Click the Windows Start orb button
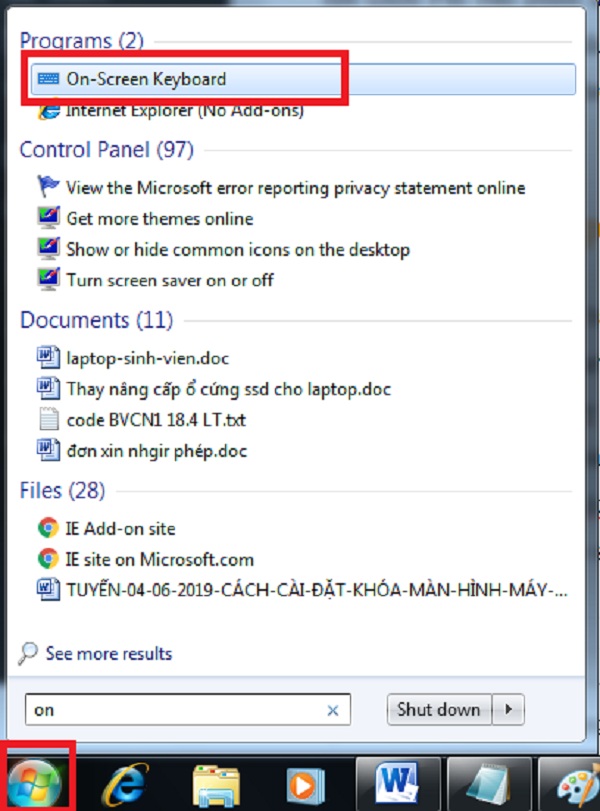Viewport: 600px width, 811px height. [36, 782]
